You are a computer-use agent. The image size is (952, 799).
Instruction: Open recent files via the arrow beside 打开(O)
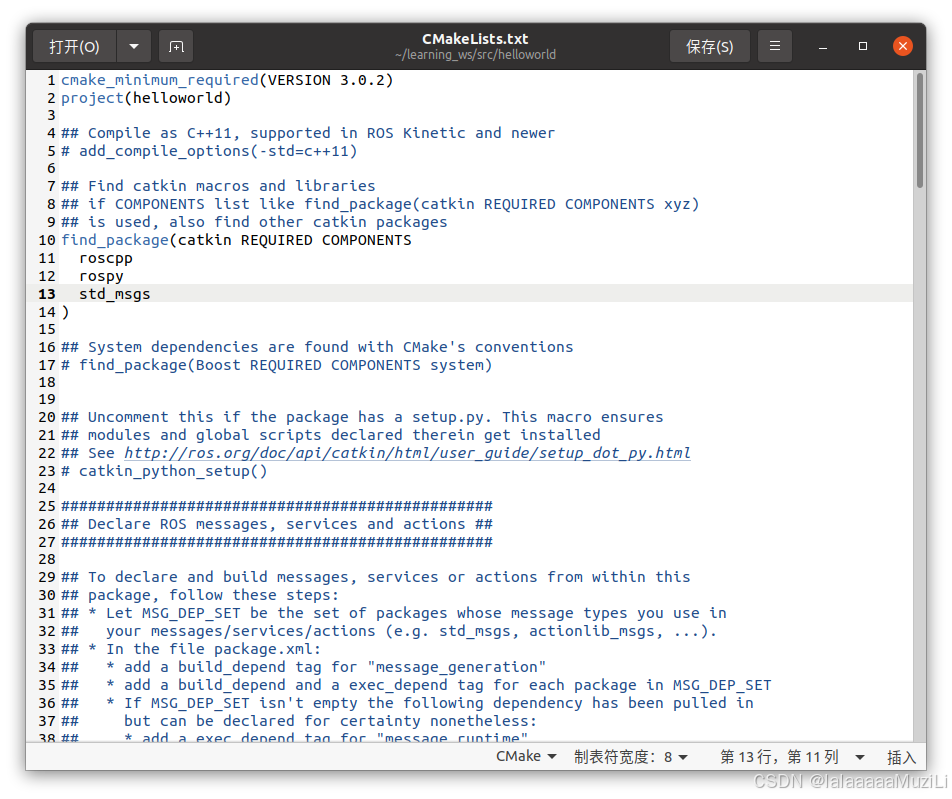coord(135,46)
